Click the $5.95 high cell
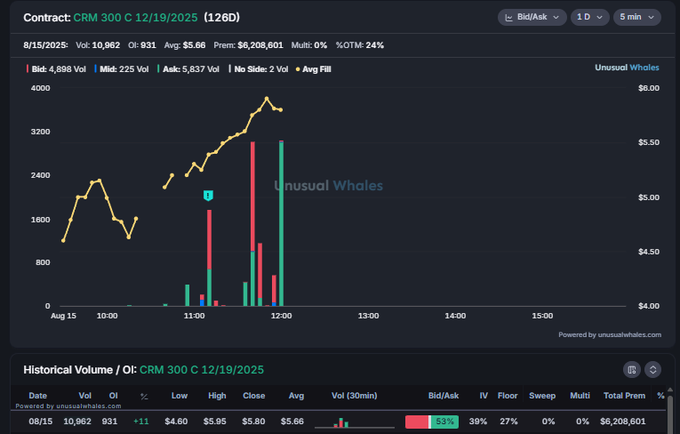The height and width of the screenshot is (434, 680). (215, 421)
